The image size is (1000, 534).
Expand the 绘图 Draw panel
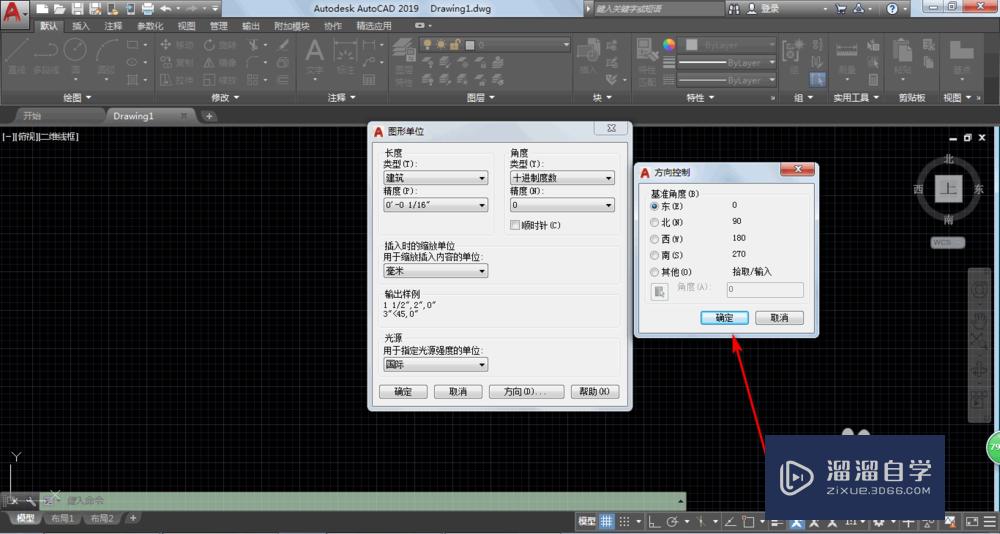(77, 98)
